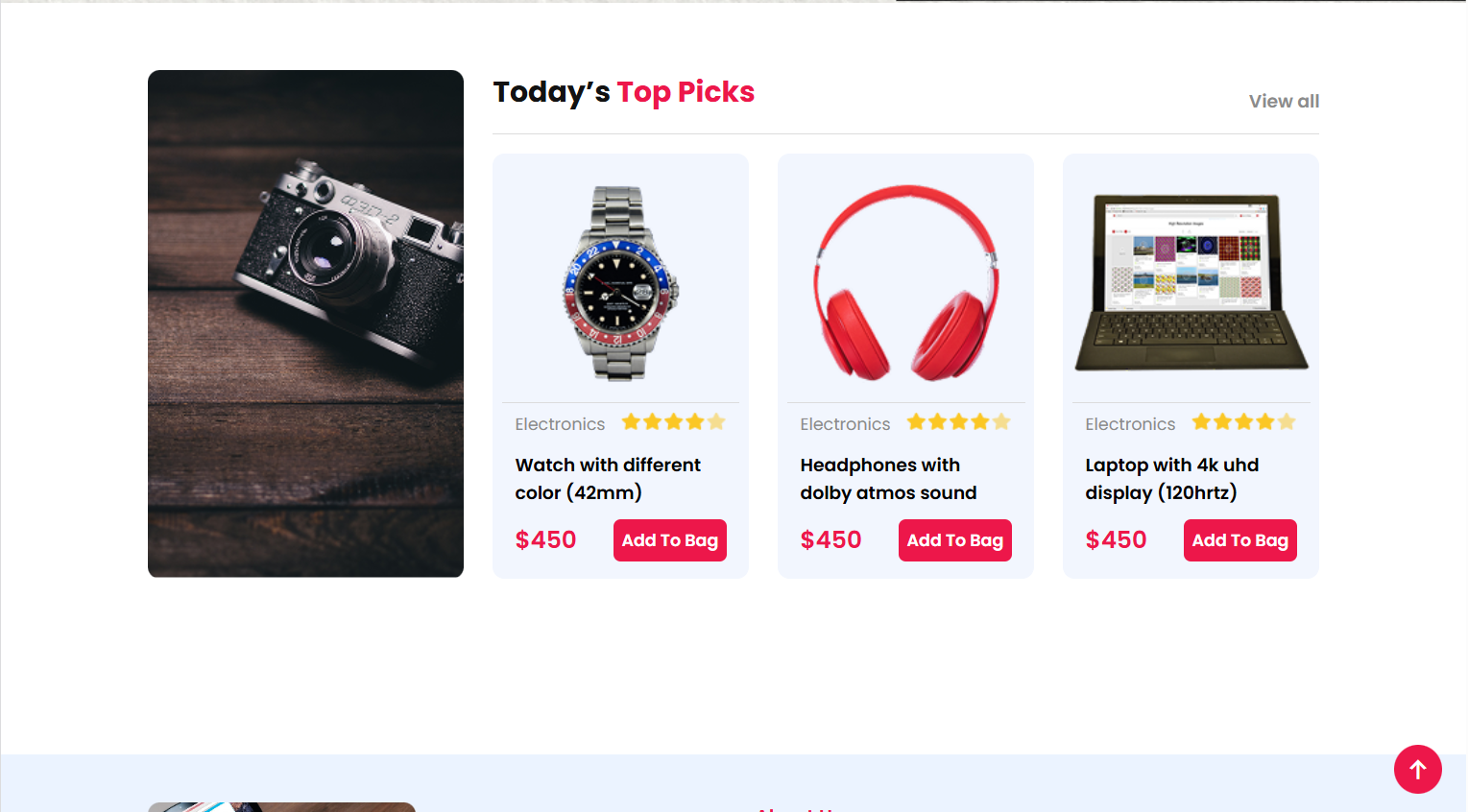Click the scroll-to-top arrow icon
The image size is (1468, 812).
1418,769
